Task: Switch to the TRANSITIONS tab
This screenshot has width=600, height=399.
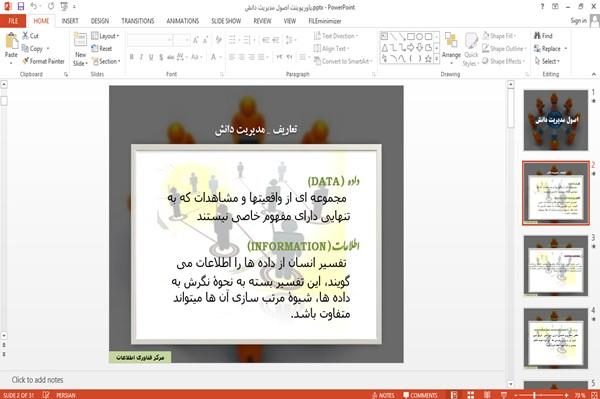Action: tap(138, 21)
